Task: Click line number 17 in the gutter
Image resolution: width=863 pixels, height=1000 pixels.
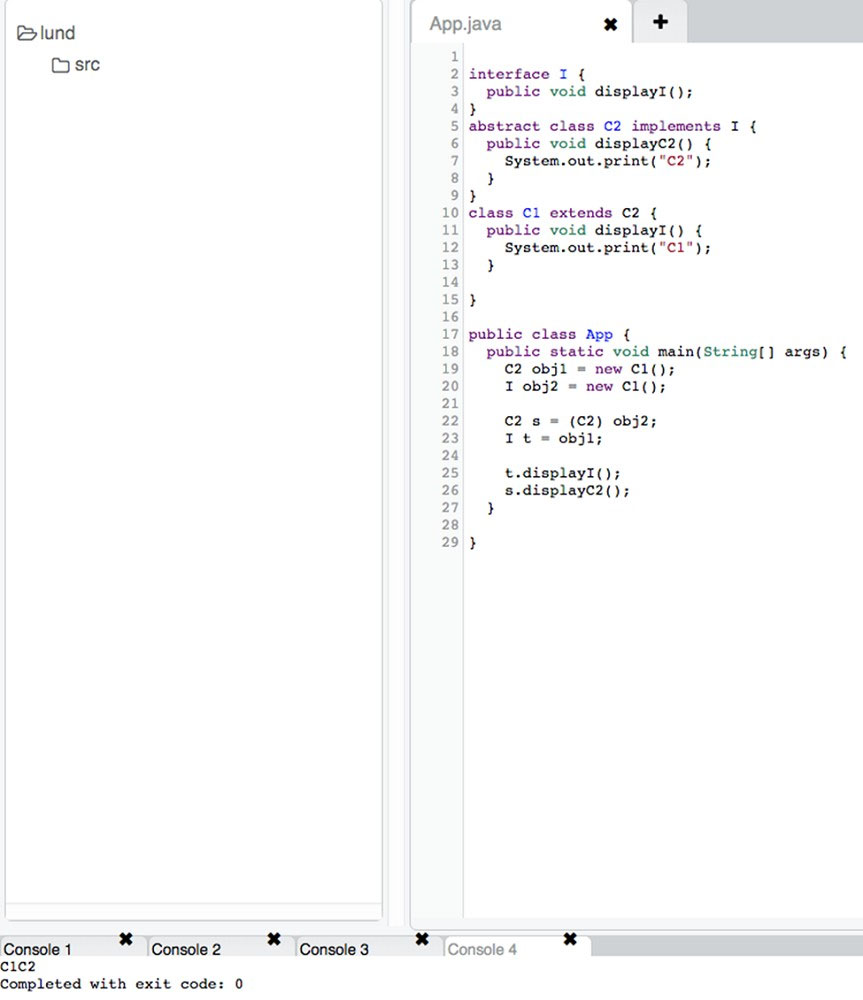Action: [450, 334]
